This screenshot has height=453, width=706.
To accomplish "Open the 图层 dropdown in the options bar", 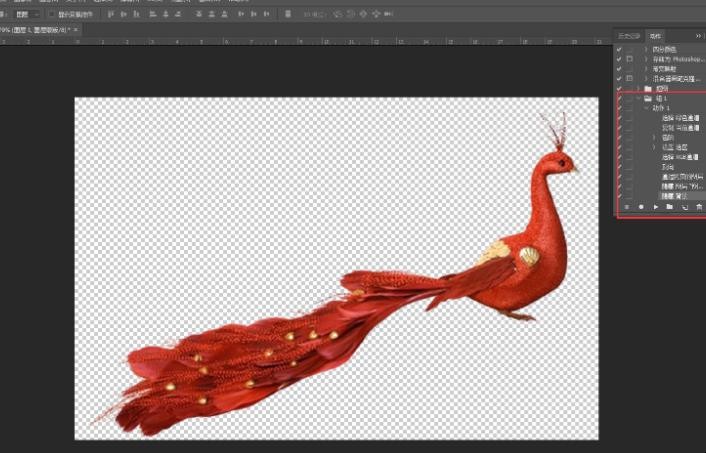I will pos(27,14).
